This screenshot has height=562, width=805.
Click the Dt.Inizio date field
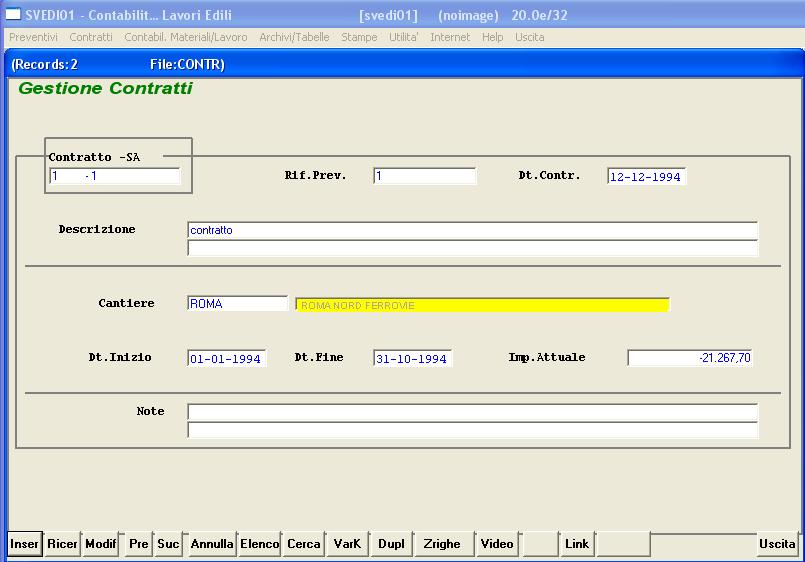[x=226, y=358]
